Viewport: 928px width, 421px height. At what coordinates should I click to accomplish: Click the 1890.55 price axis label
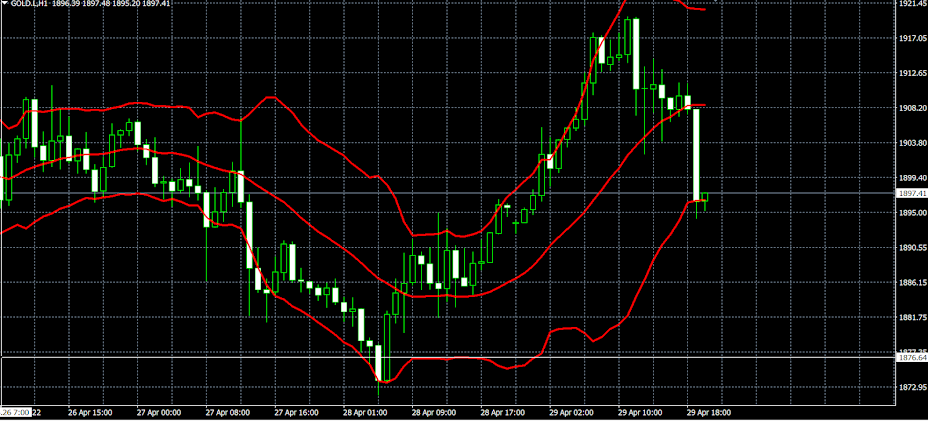(913, 248)
